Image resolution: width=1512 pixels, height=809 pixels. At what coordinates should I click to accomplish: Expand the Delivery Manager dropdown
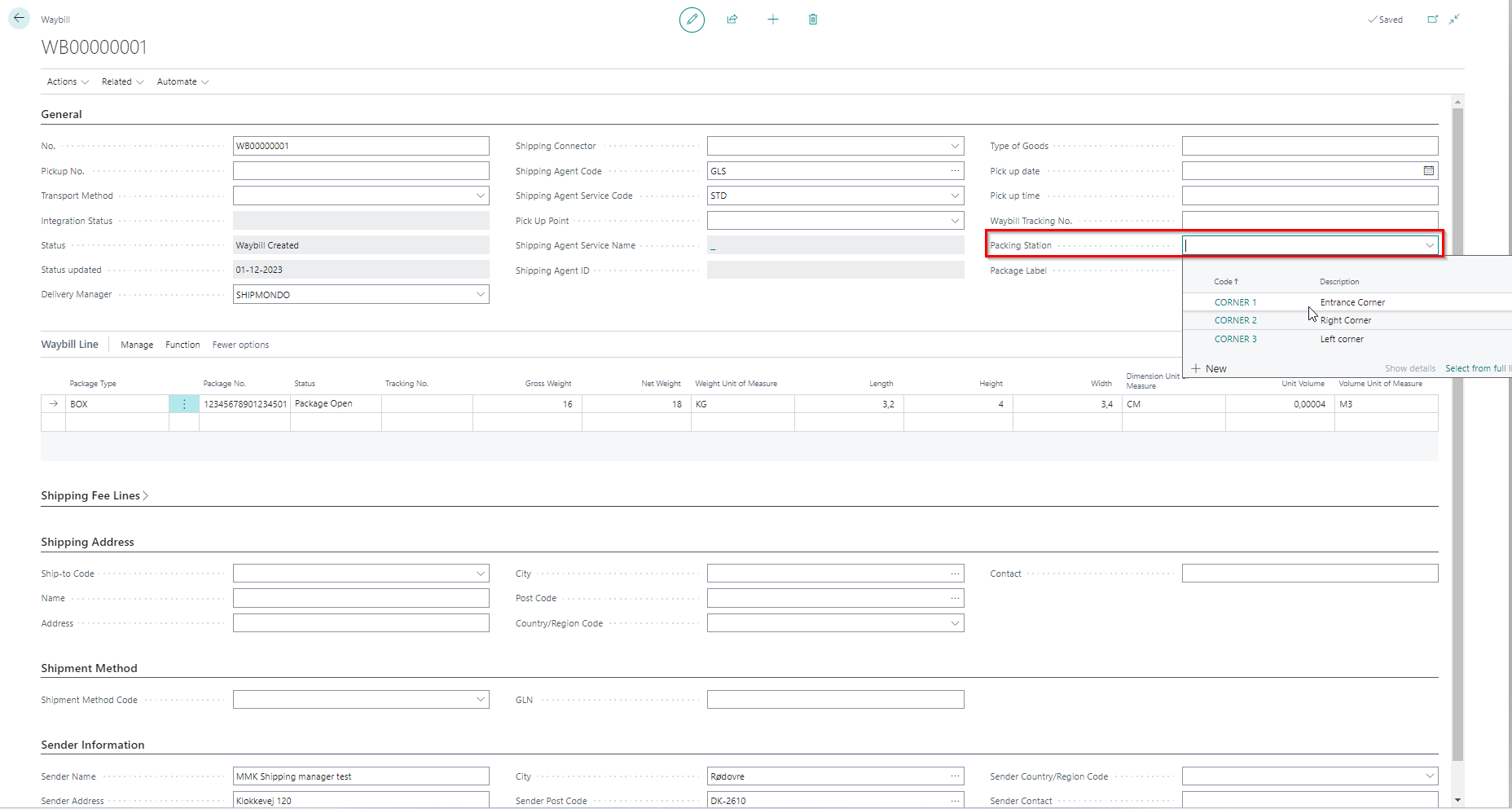[x=481, y=295]
